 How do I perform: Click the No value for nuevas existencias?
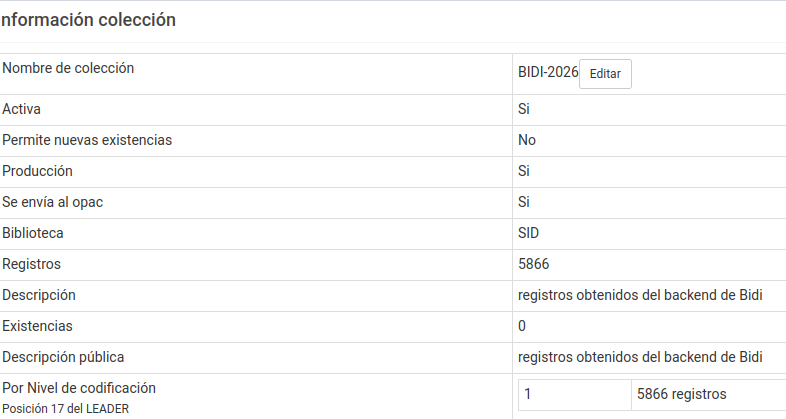(x=527, y=140)
